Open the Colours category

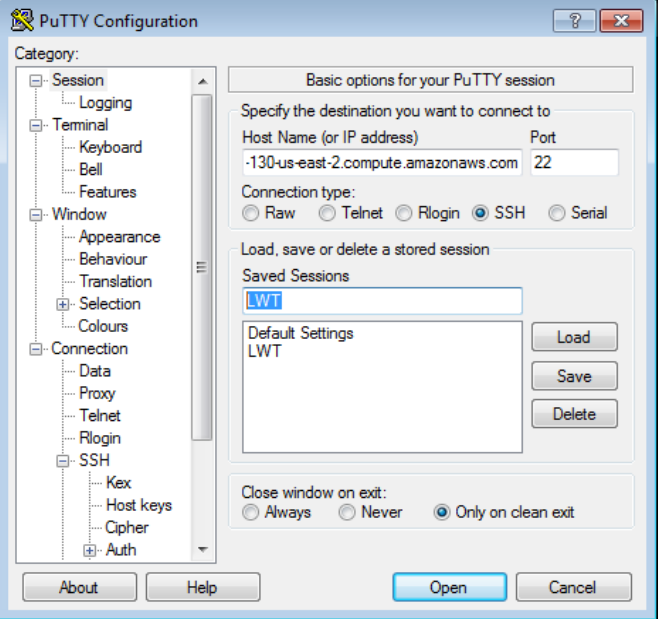[103, 326]
